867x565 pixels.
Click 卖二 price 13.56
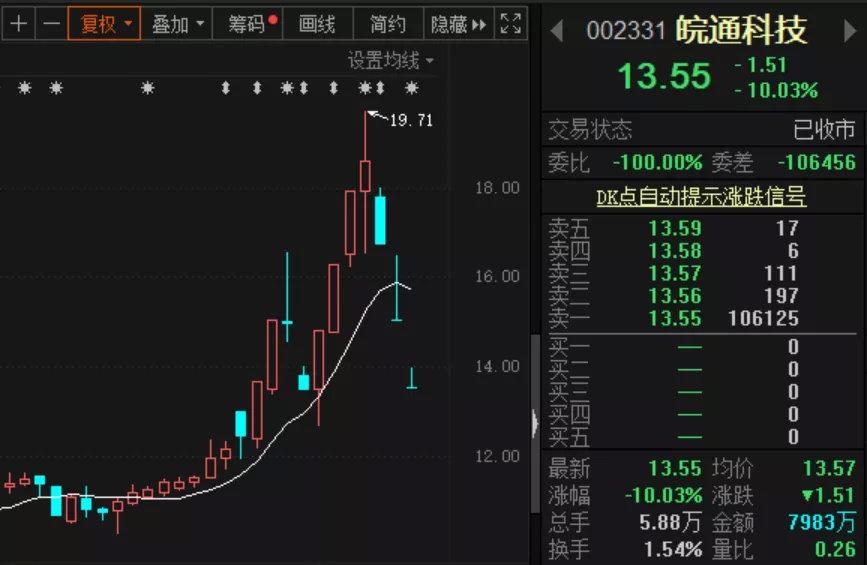coord(675,296)
